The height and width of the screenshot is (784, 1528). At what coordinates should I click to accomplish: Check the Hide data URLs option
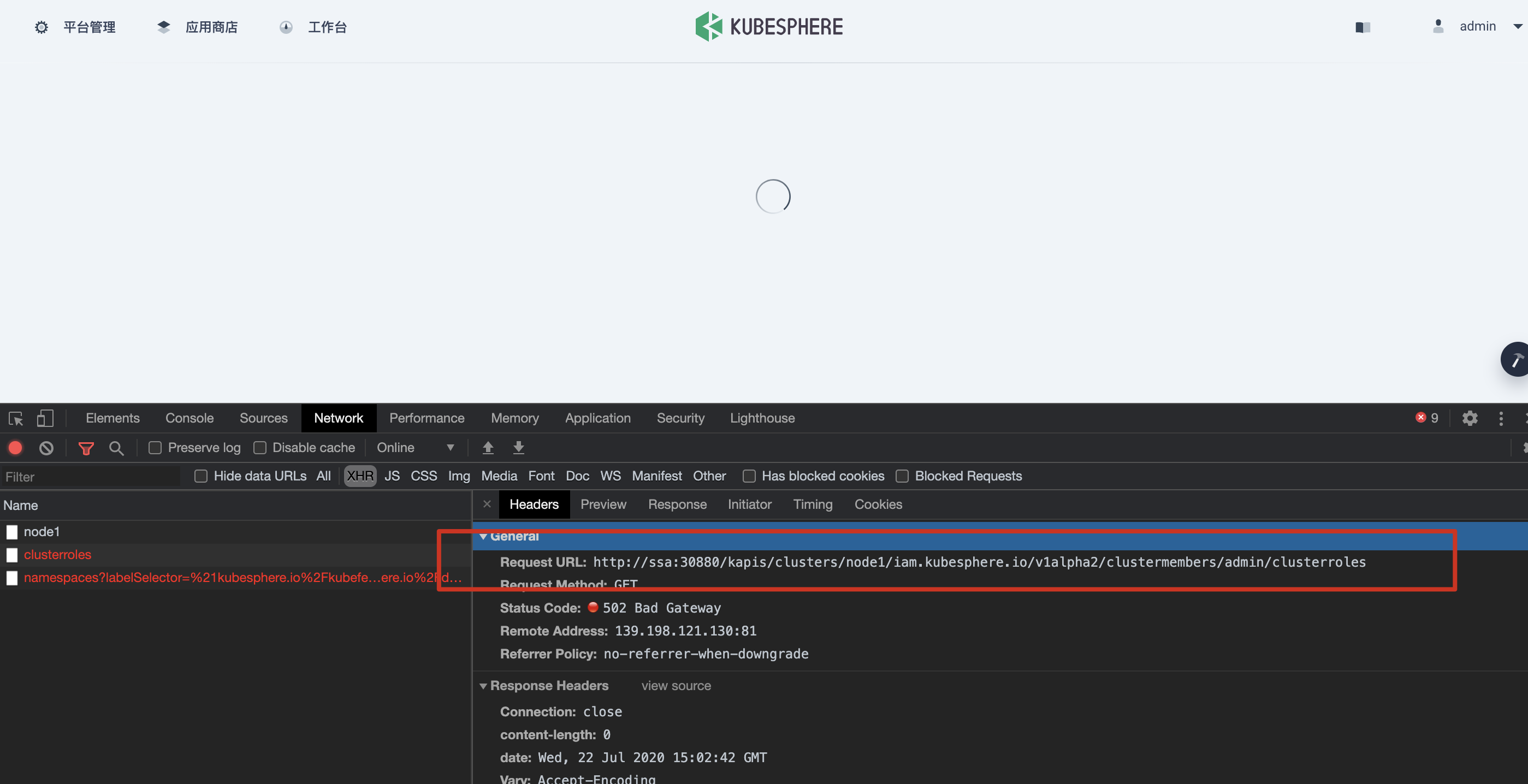tap(200, 476)
